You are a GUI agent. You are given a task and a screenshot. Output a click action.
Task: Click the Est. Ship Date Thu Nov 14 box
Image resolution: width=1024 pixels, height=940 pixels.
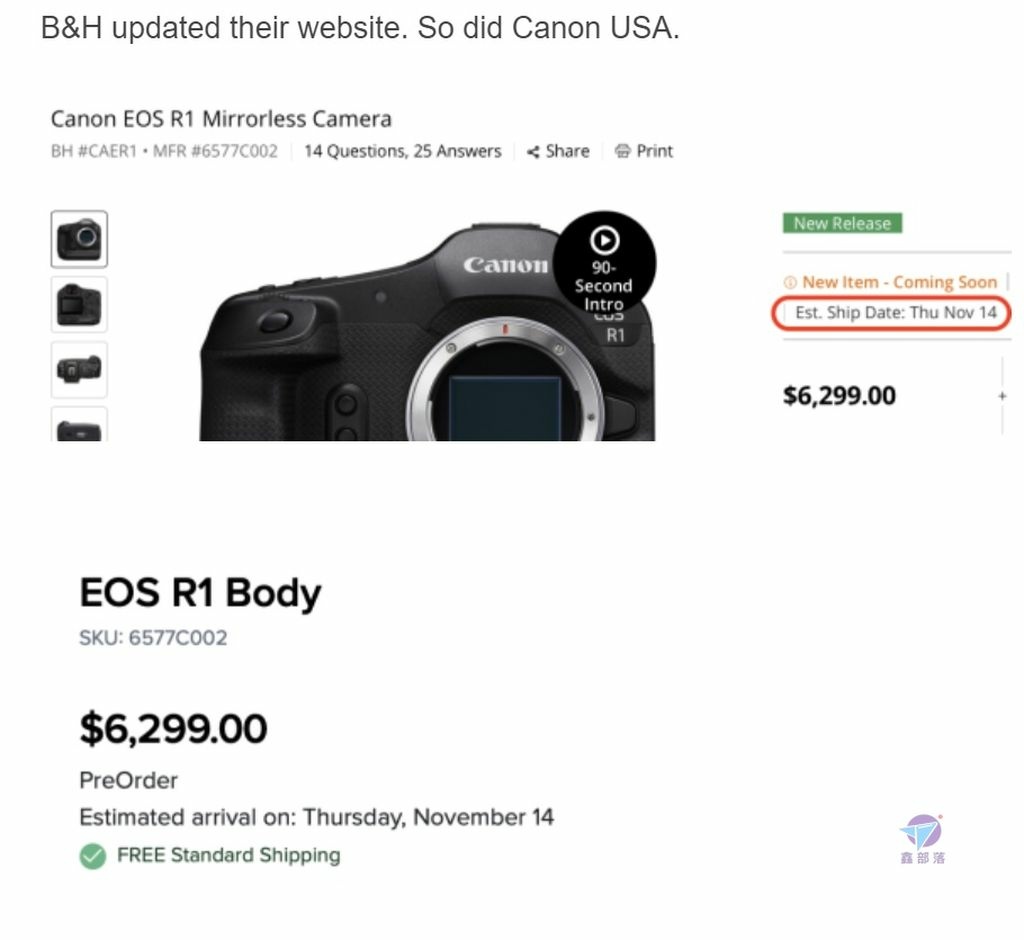pos(891,313)
